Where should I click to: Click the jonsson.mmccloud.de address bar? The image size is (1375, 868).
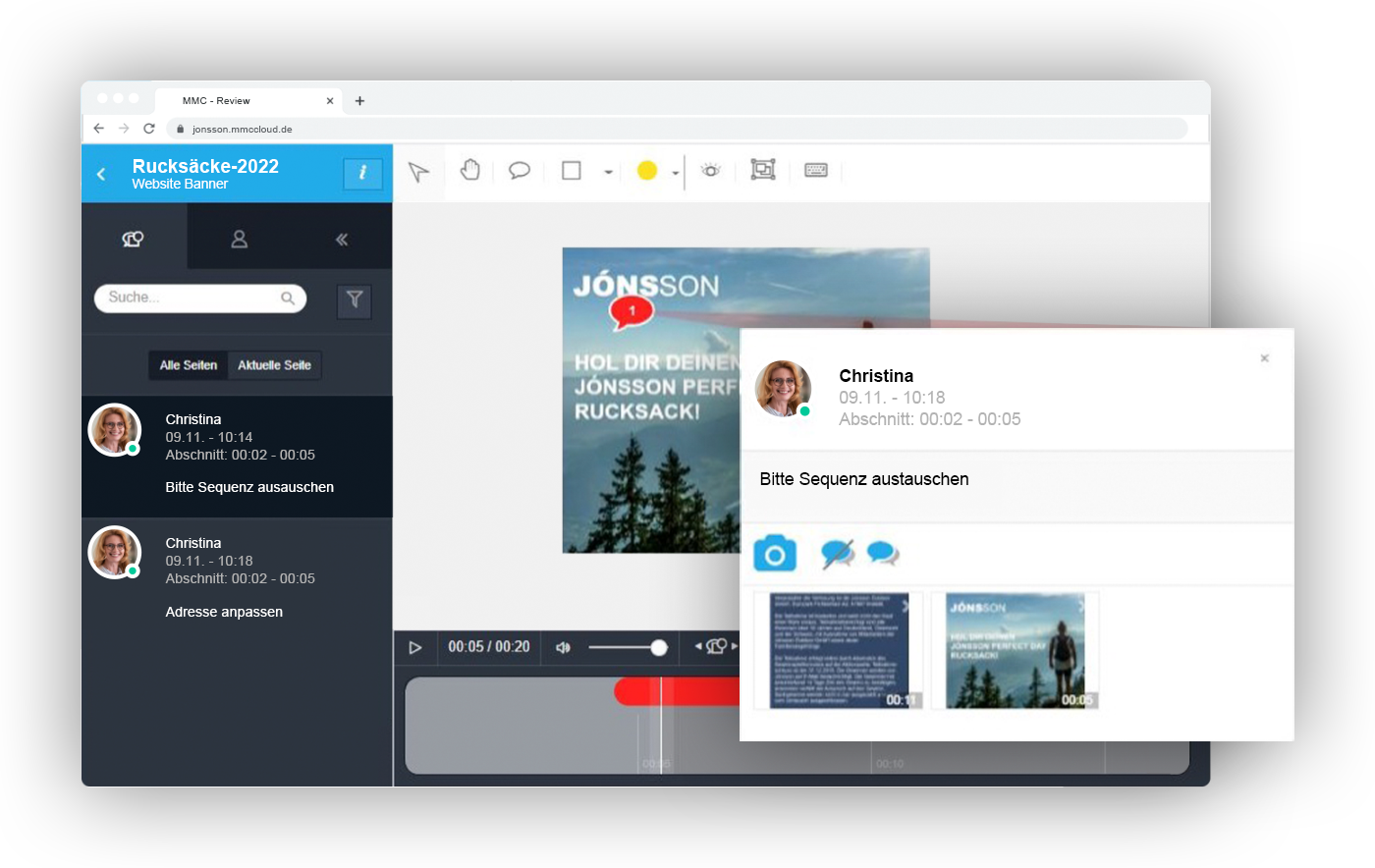pos(678,129)
